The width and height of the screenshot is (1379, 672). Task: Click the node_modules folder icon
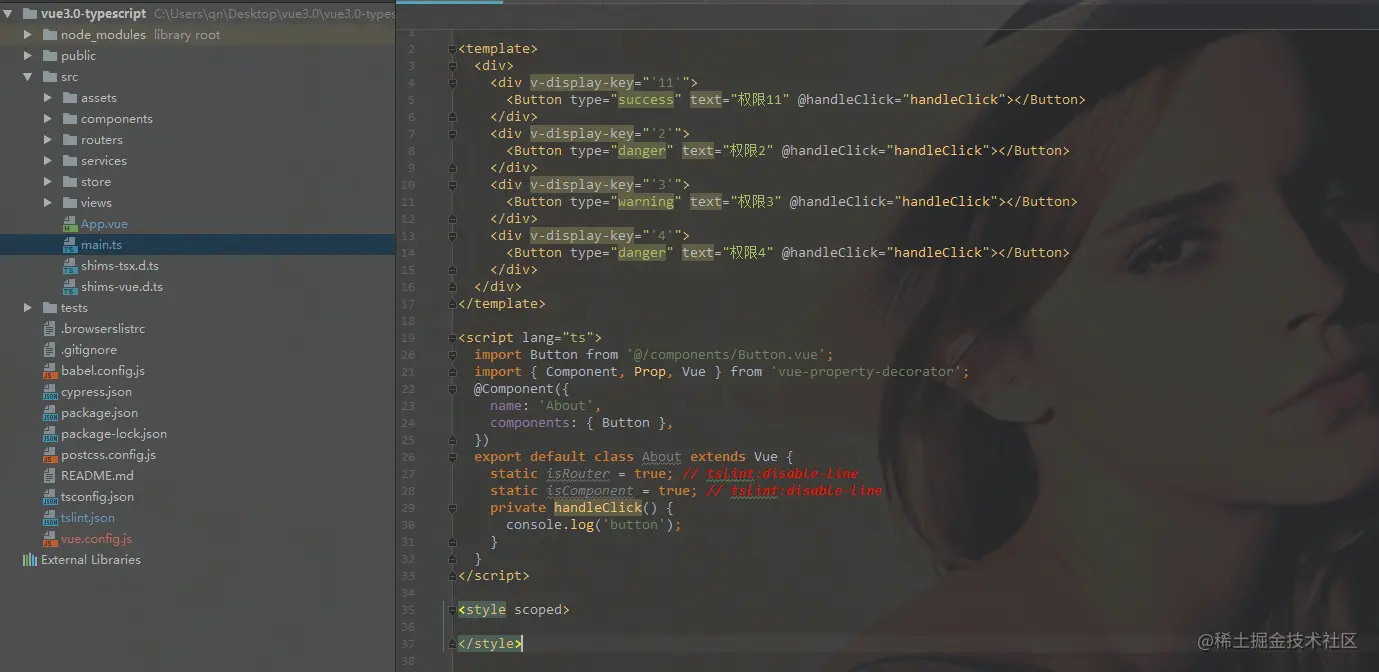pos(50,35)
